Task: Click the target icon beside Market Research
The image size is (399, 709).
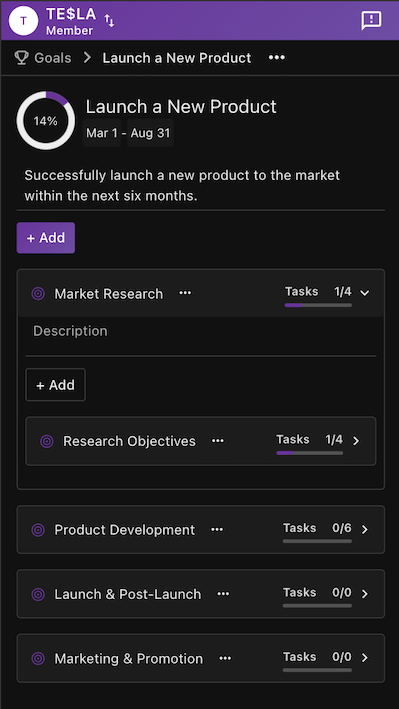Action: pos(38,293)
